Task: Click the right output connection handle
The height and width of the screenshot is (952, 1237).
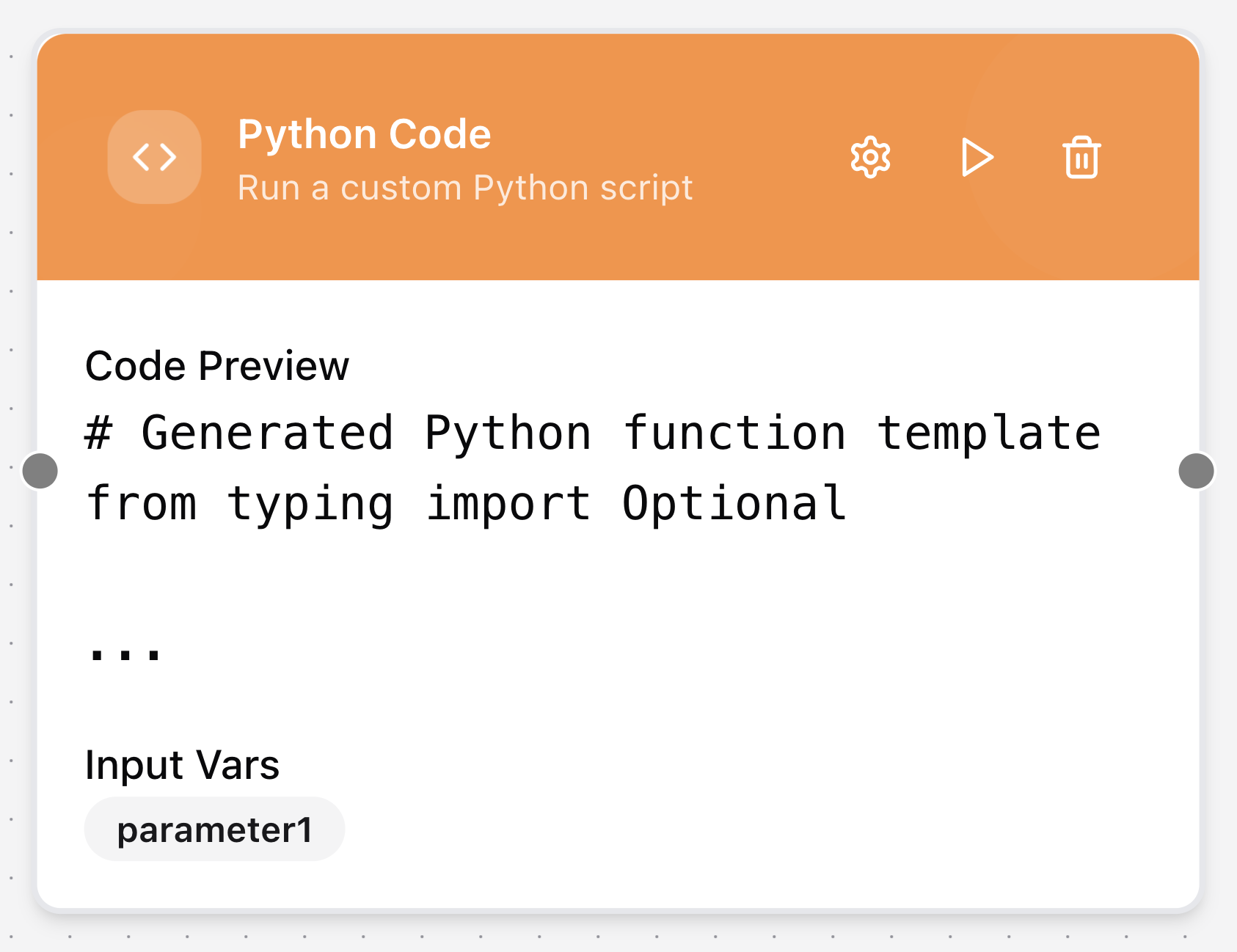Action: pyautogui.click(x=1196, y=470)
